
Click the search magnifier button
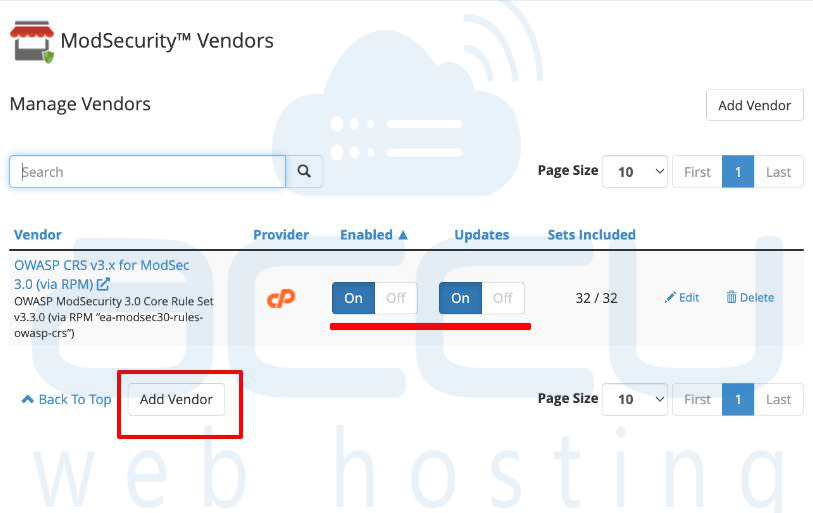pos(304,171)
